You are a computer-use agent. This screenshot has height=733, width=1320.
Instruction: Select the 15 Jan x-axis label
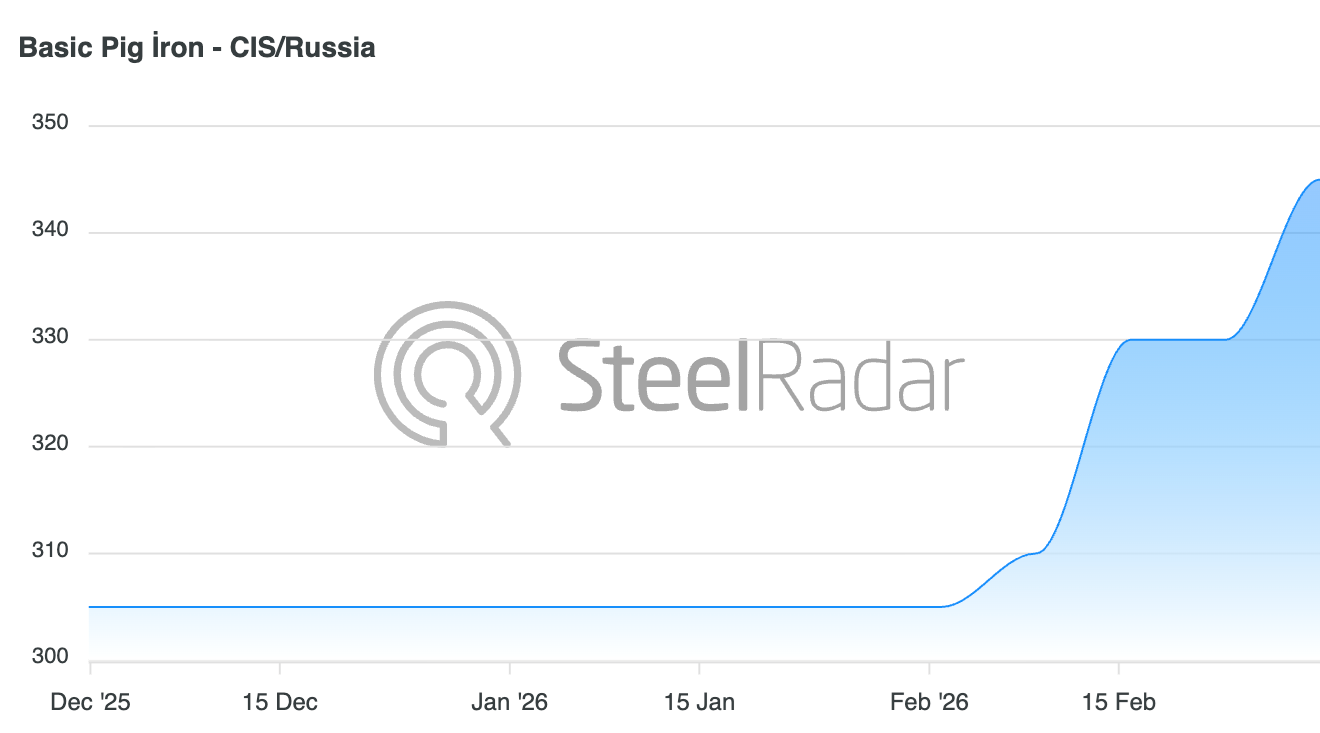[699, 702]
